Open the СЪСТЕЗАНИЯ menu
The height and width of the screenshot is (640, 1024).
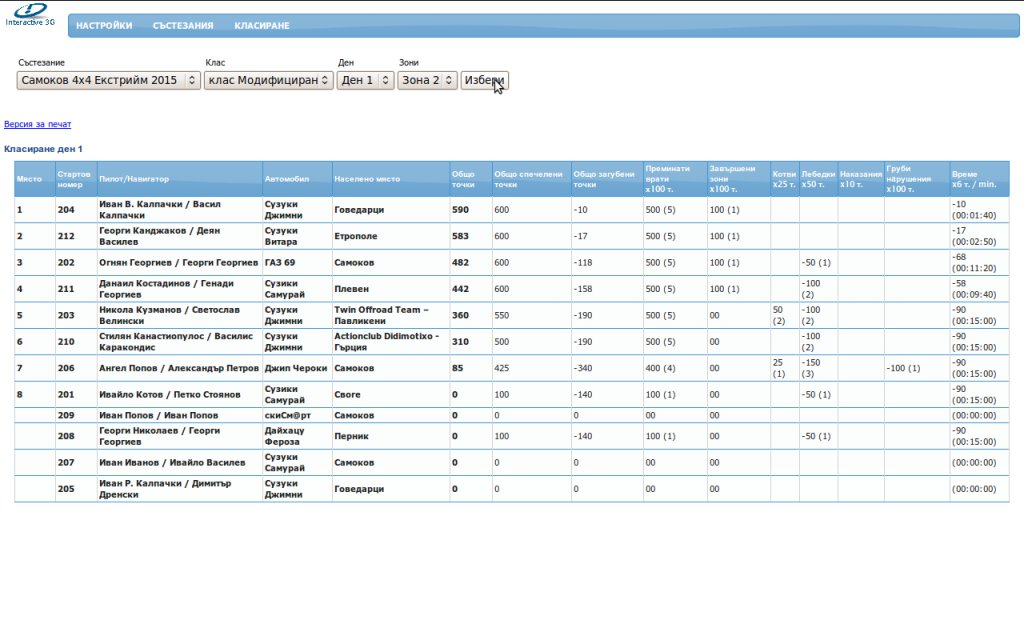click(183, 26)
